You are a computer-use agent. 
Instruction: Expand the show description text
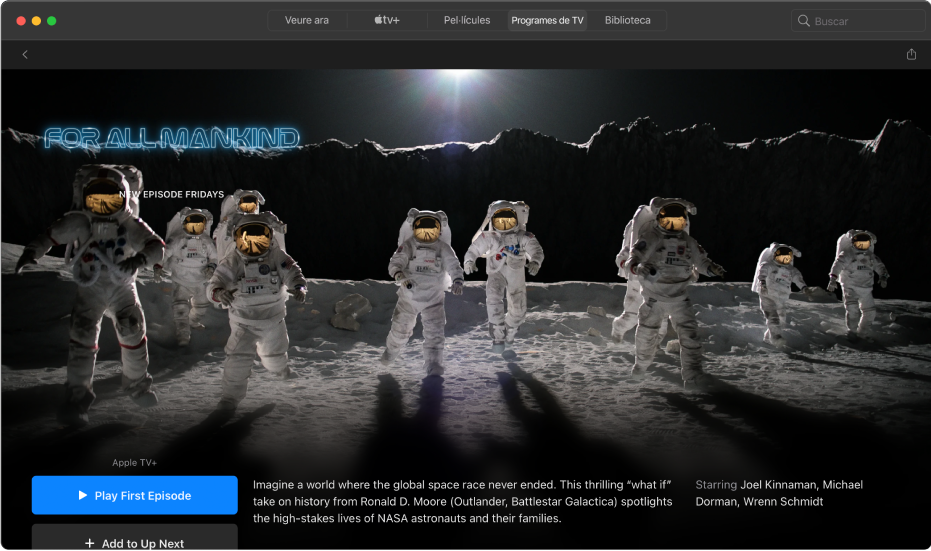click(462, 501)
